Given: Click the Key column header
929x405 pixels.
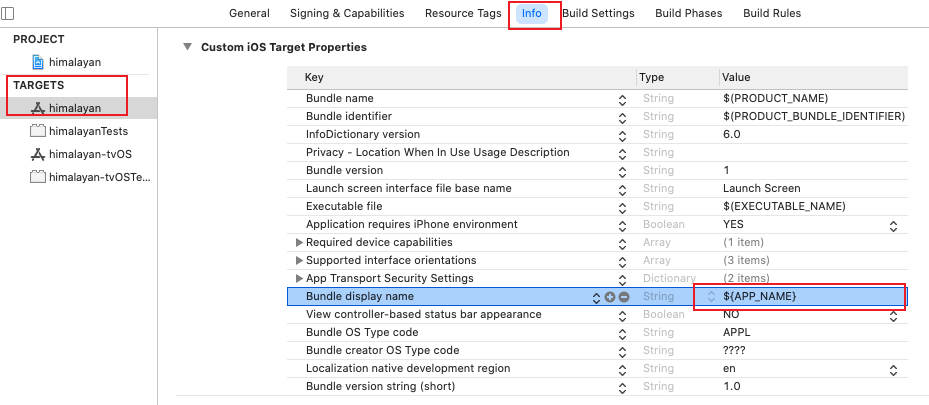Looking at the screenshot, I should [314, 78].
